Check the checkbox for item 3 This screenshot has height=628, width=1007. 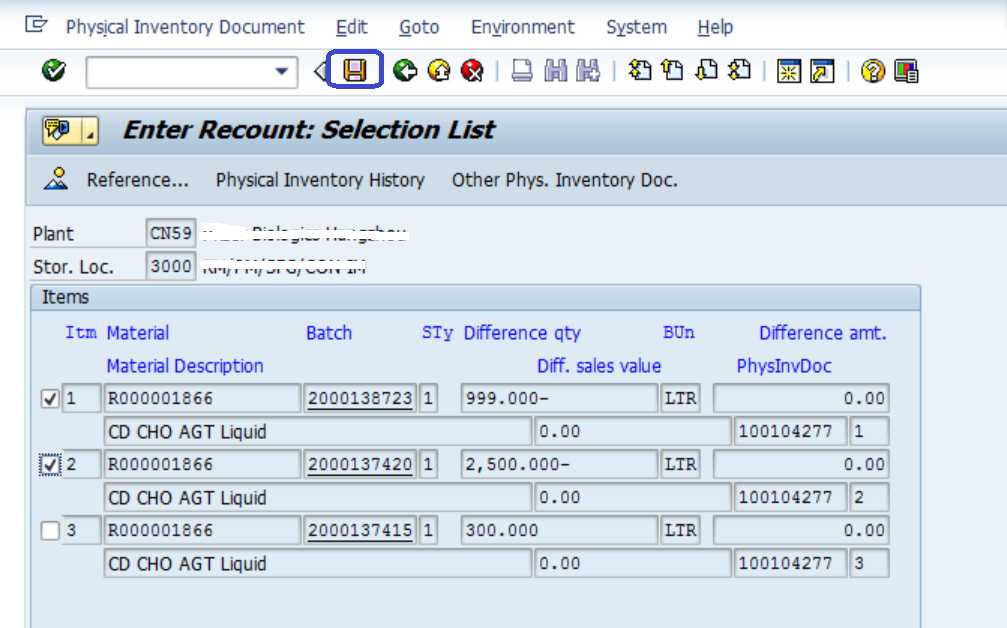(x=50, y=531)
